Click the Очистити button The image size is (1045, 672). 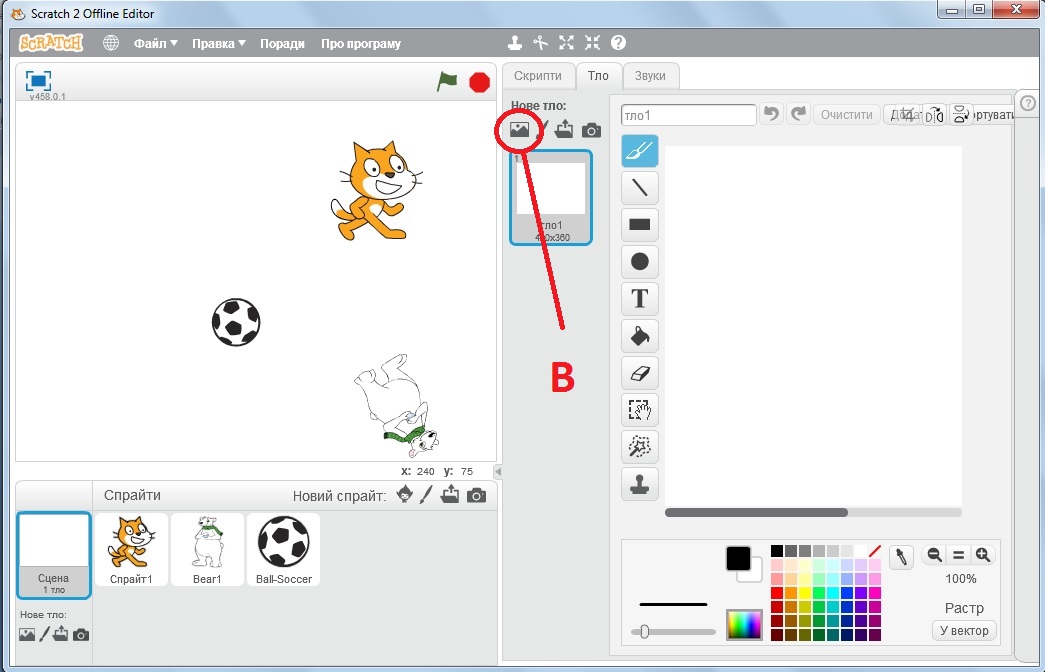pyautogui.click(x=846, y=115)
